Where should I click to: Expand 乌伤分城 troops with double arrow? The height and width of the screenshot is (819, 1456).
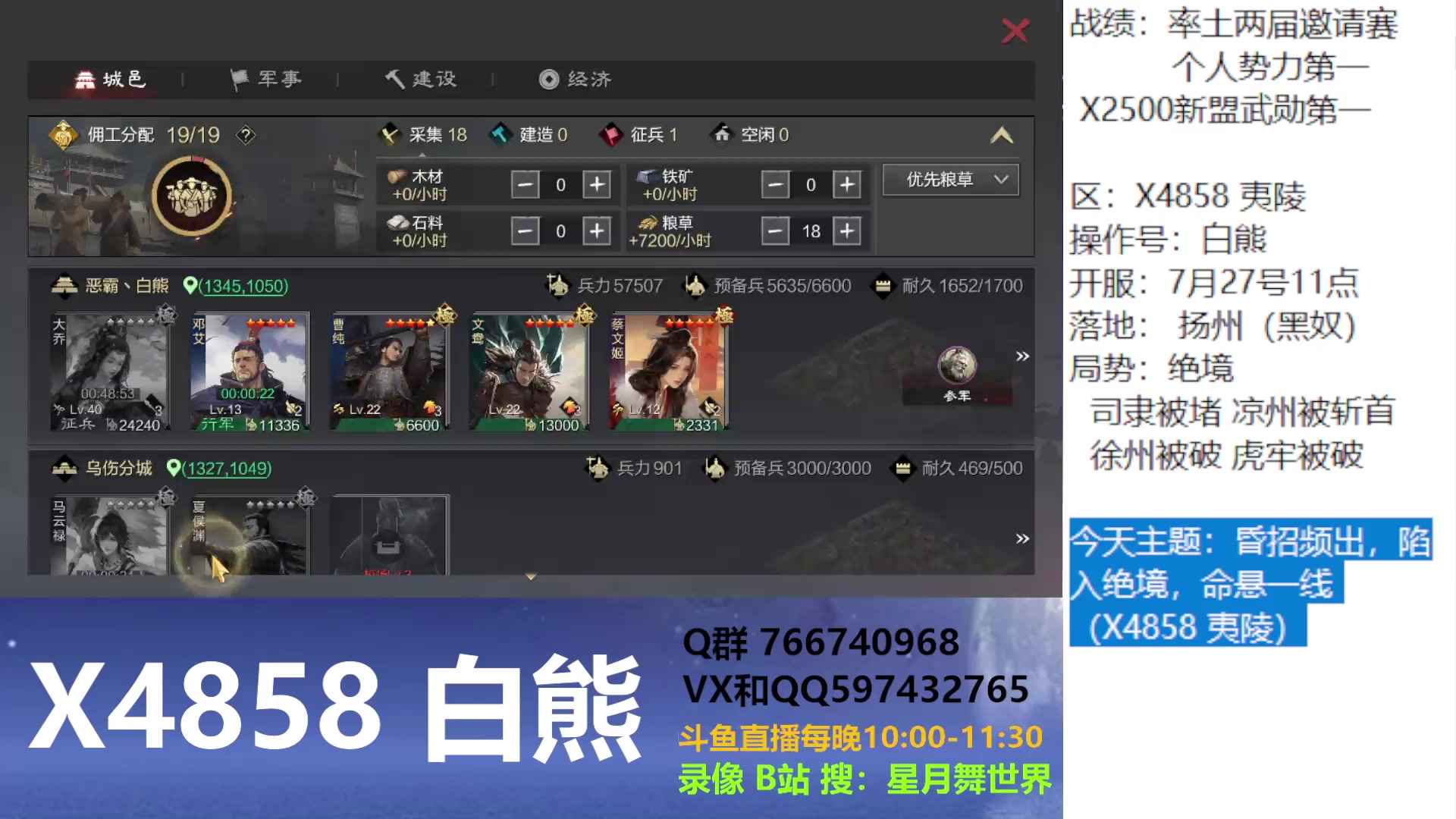(x=1022, y=538)
